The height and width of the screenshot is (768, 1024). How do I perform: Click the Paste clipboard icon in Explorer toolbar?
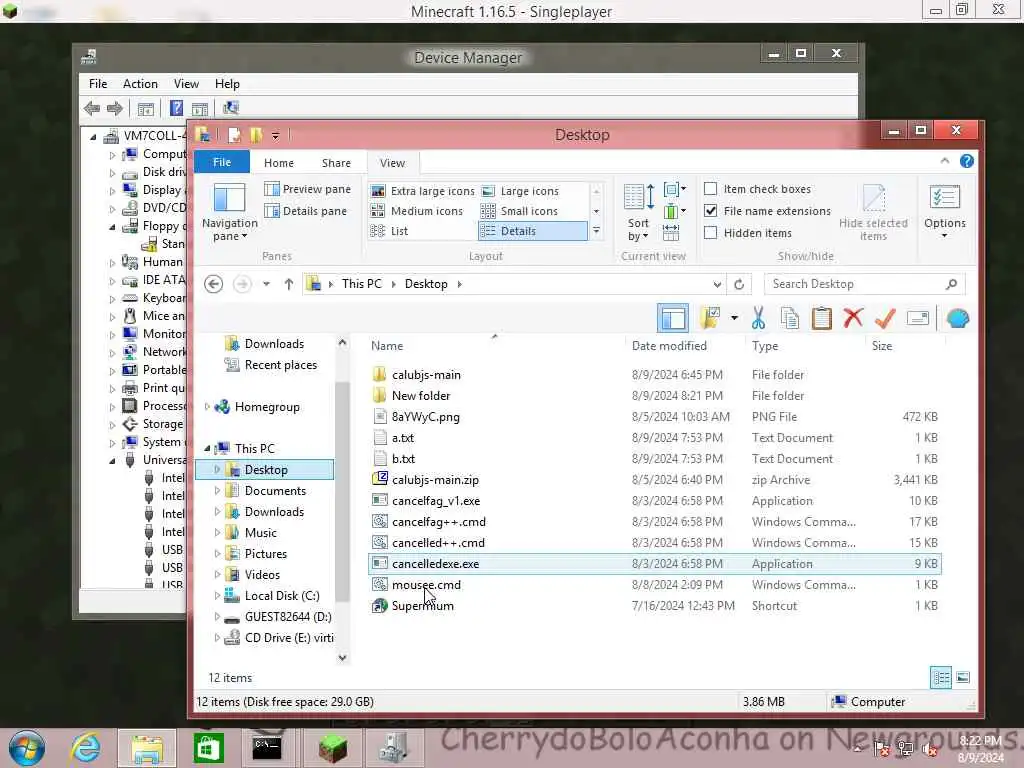822,319
